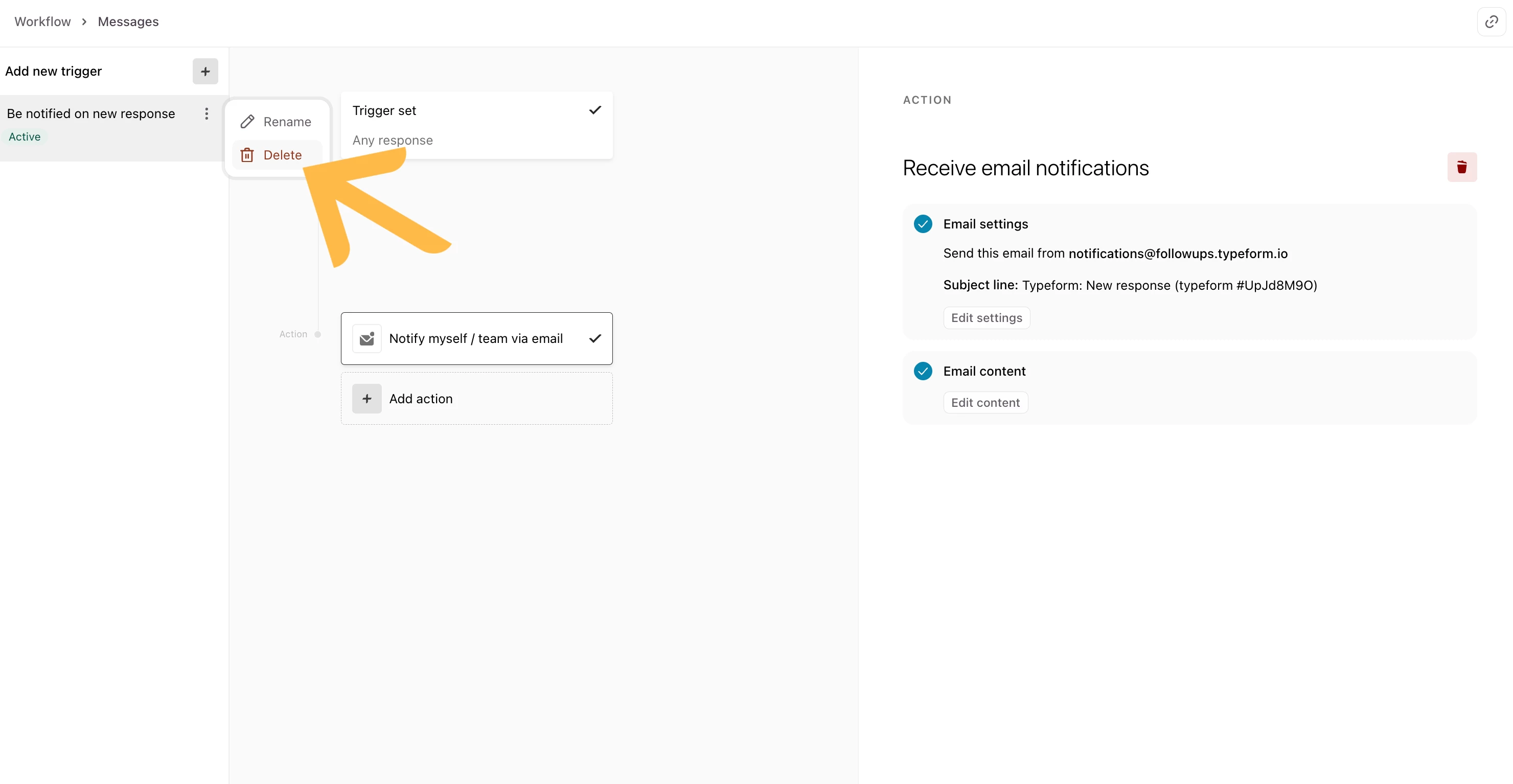Screen dimensions: 1513x784
Task: Click the plus icon beside Add new trigger
Action: 205,71
